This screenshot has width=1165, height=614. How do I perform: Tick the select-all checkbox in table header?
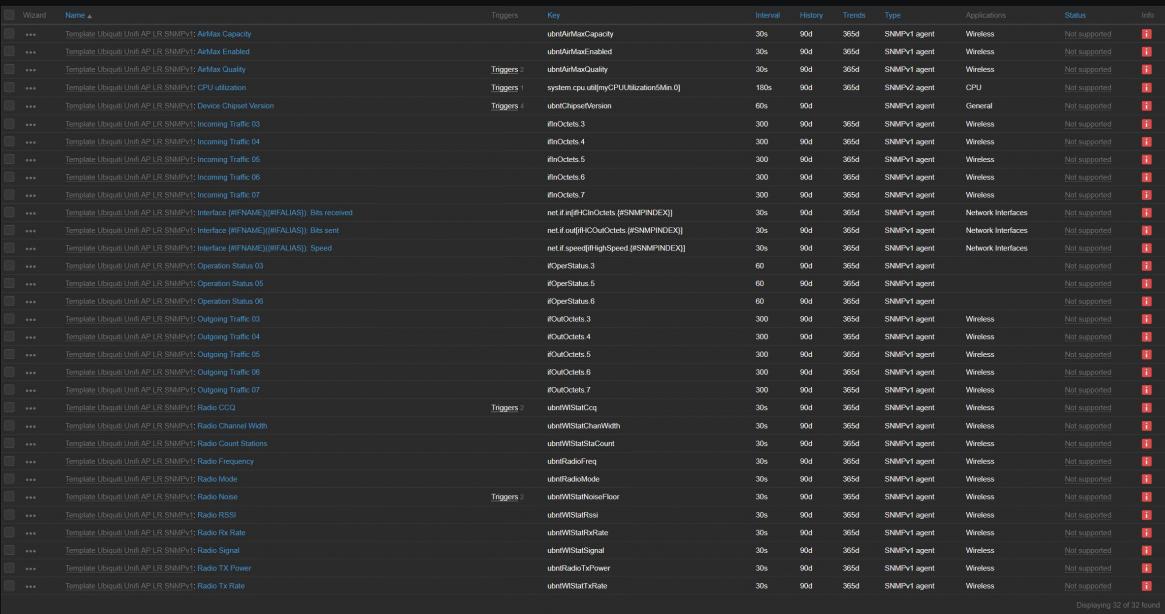coord(10,15)
